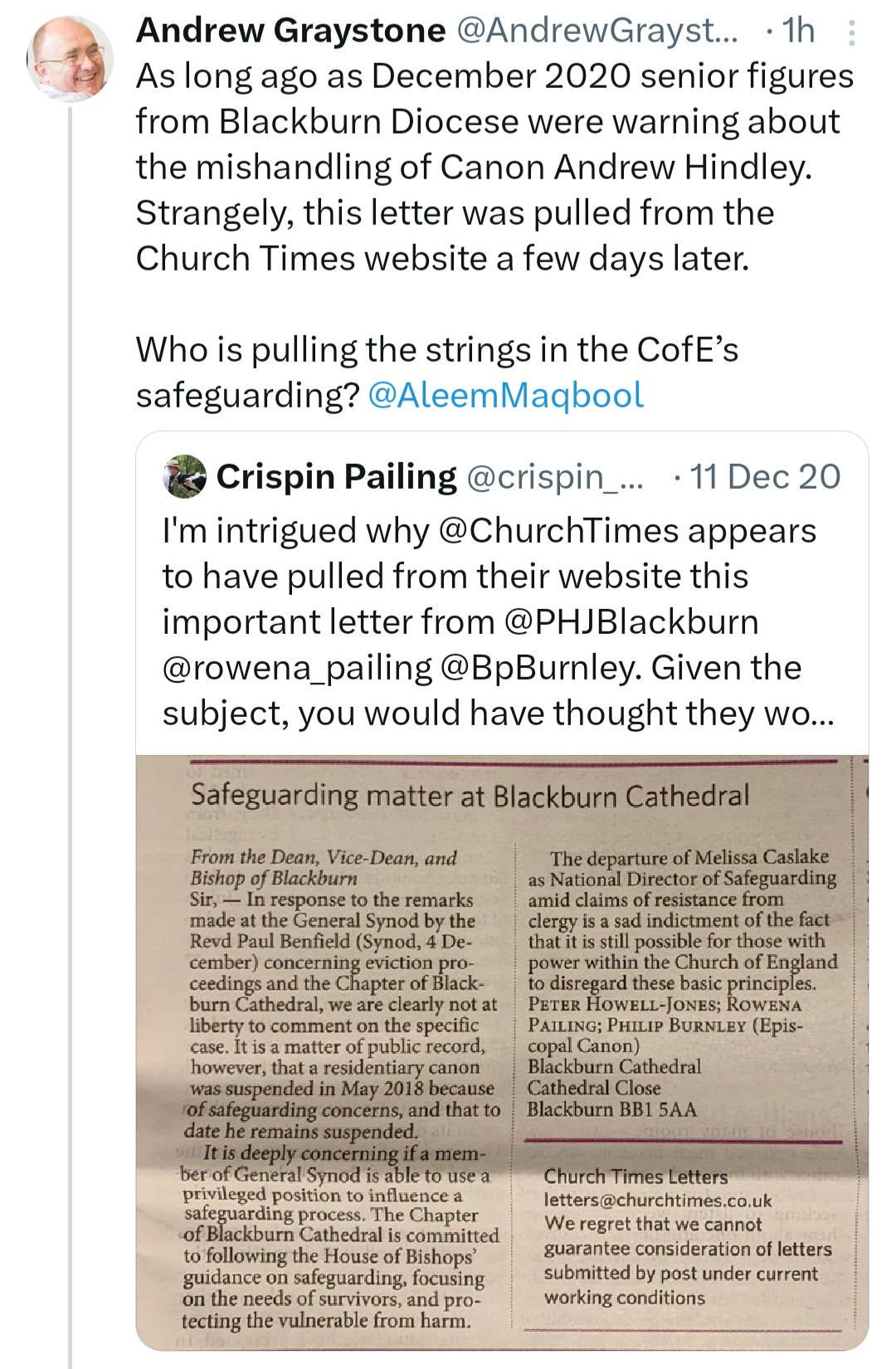896x1369 pixels.
Task: Click the "Safeguarding matter at Blackburn Cathedral" headline
Action: [x=470, y=796]
